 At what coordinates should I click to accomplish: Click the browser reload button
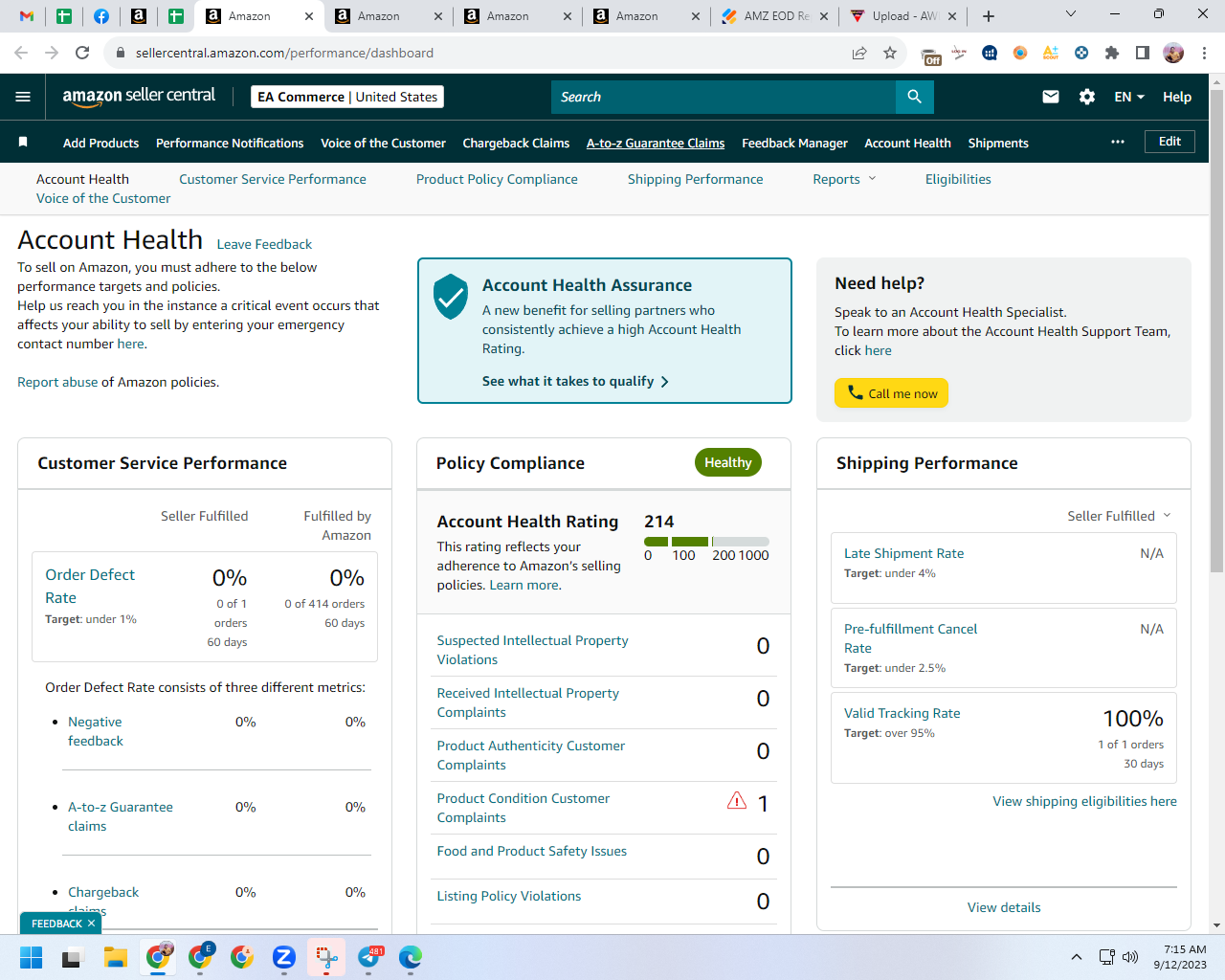pyautogui.click(x=82, y=53)
